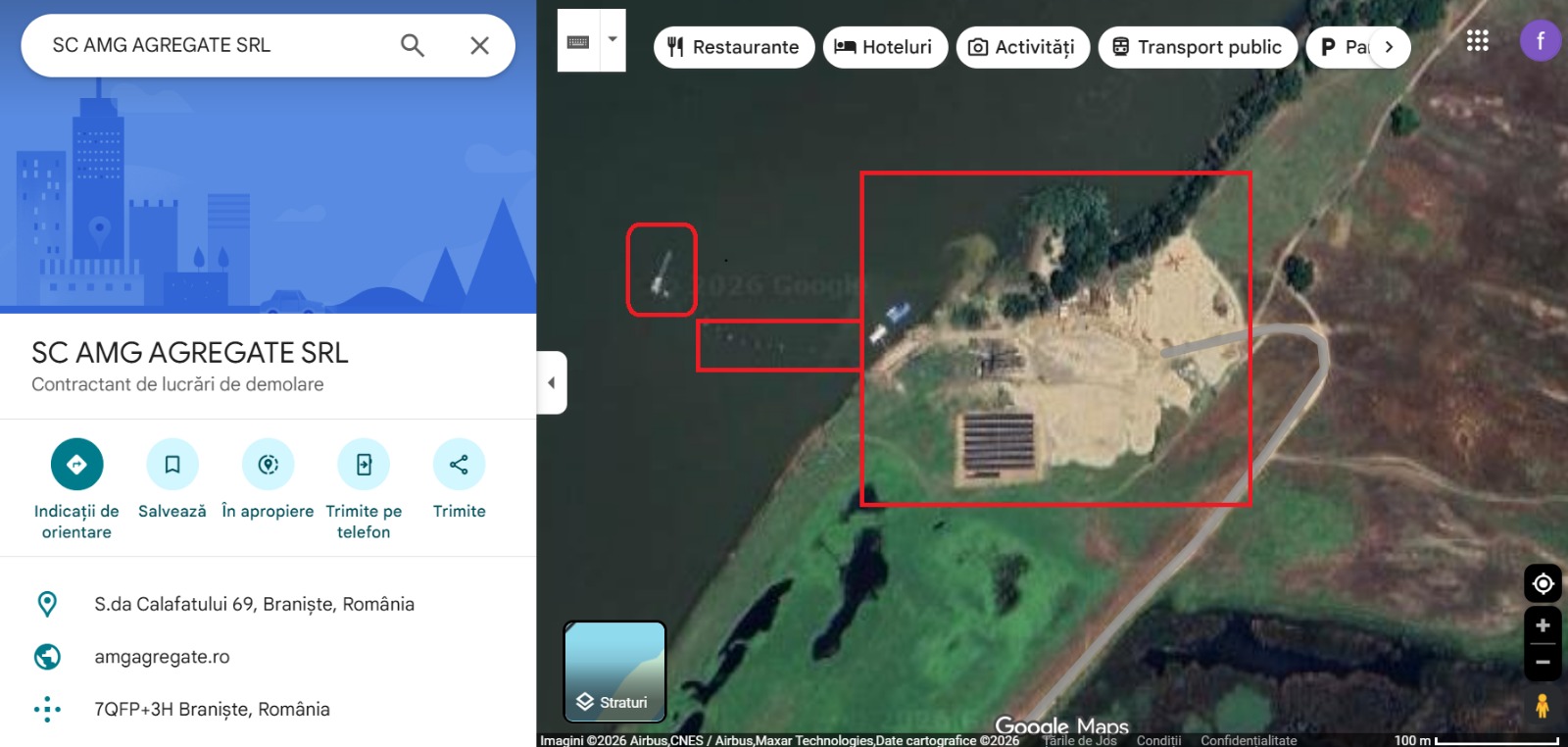Send location via Trimite pe telefon

[x=364, y=465]
